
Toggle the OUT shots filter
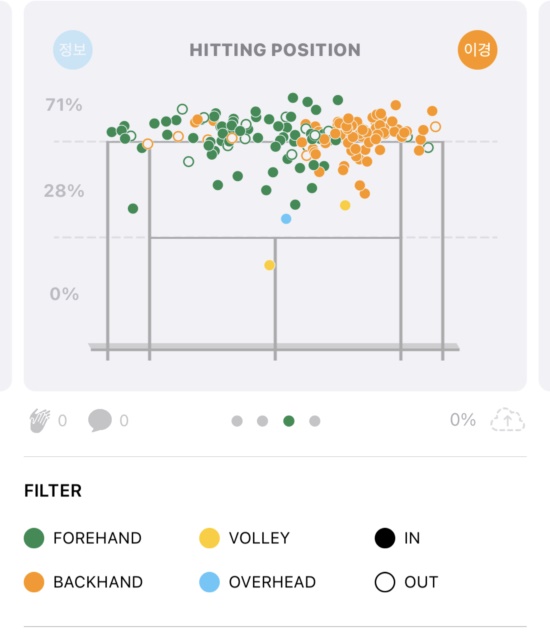point(406,582)
